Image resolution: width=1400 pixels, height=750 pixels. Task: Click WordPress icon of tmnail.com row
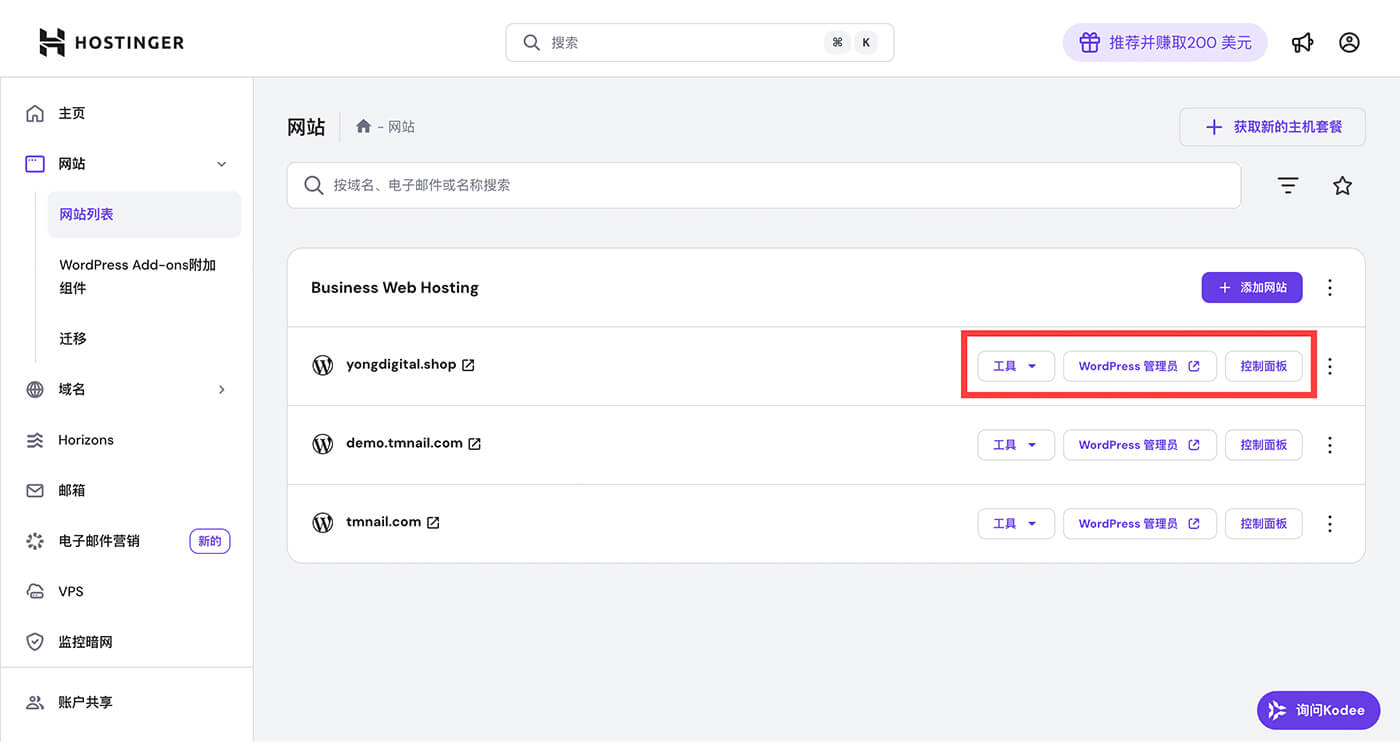point(322,522)
